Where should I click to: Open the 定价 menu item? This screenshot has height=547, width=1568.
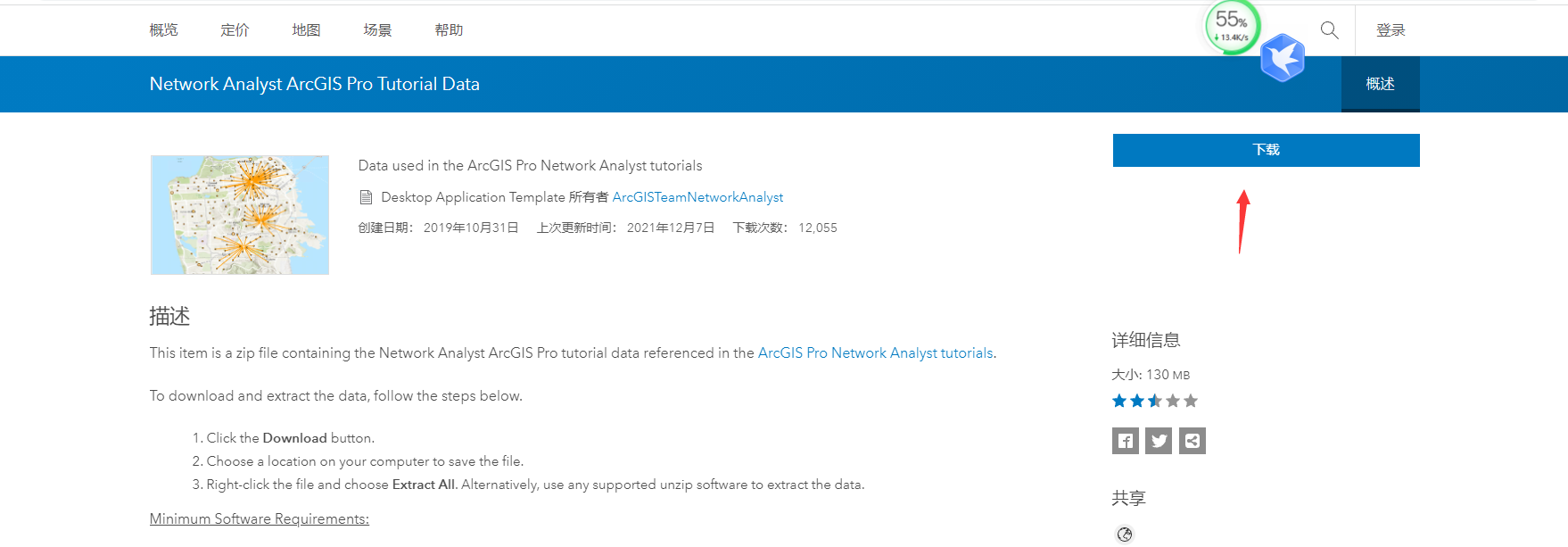pyautogui.click(x=234, y=29)
